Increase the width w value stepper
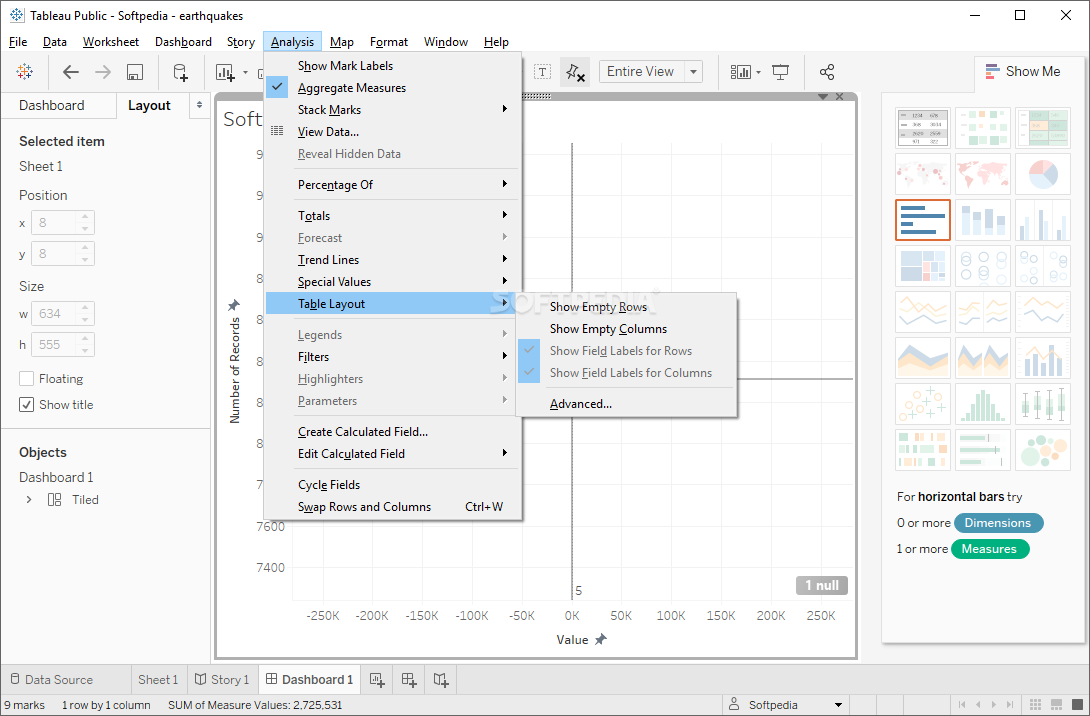 [x=85, y=307]
